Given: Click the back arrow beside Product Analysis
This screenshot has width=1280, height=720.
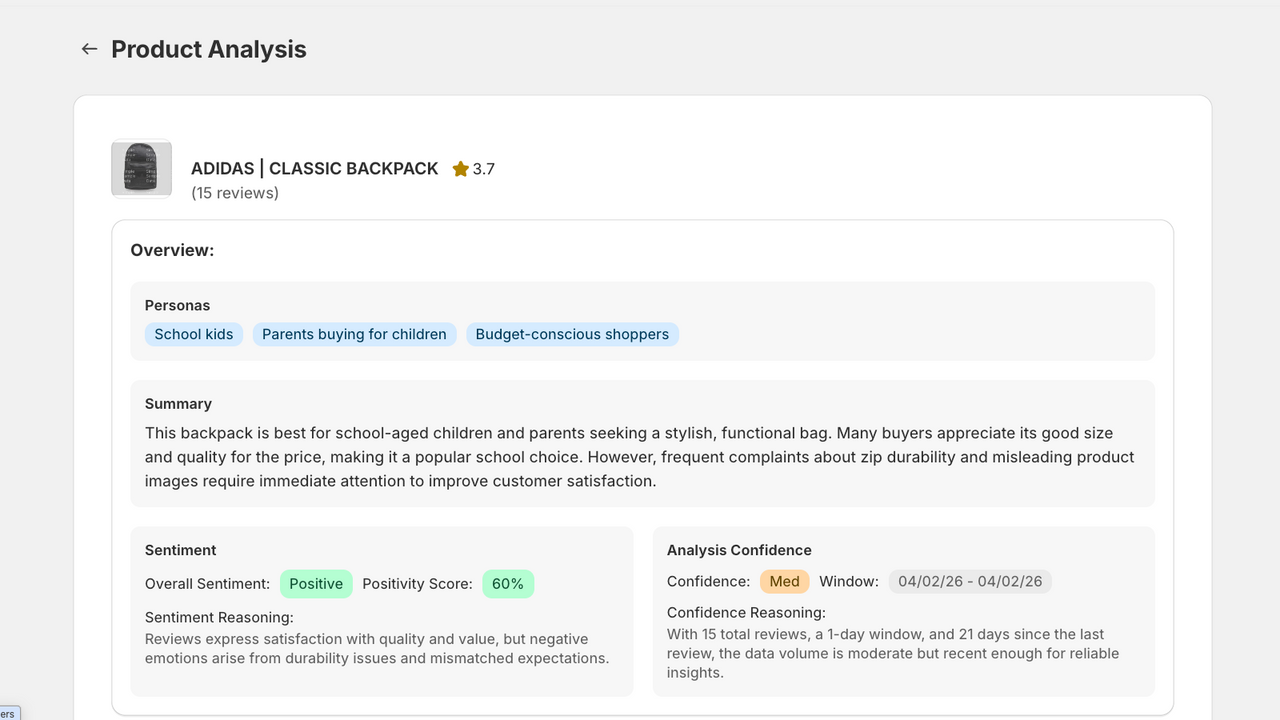Looking at the screenshot, I should point(89,49).
